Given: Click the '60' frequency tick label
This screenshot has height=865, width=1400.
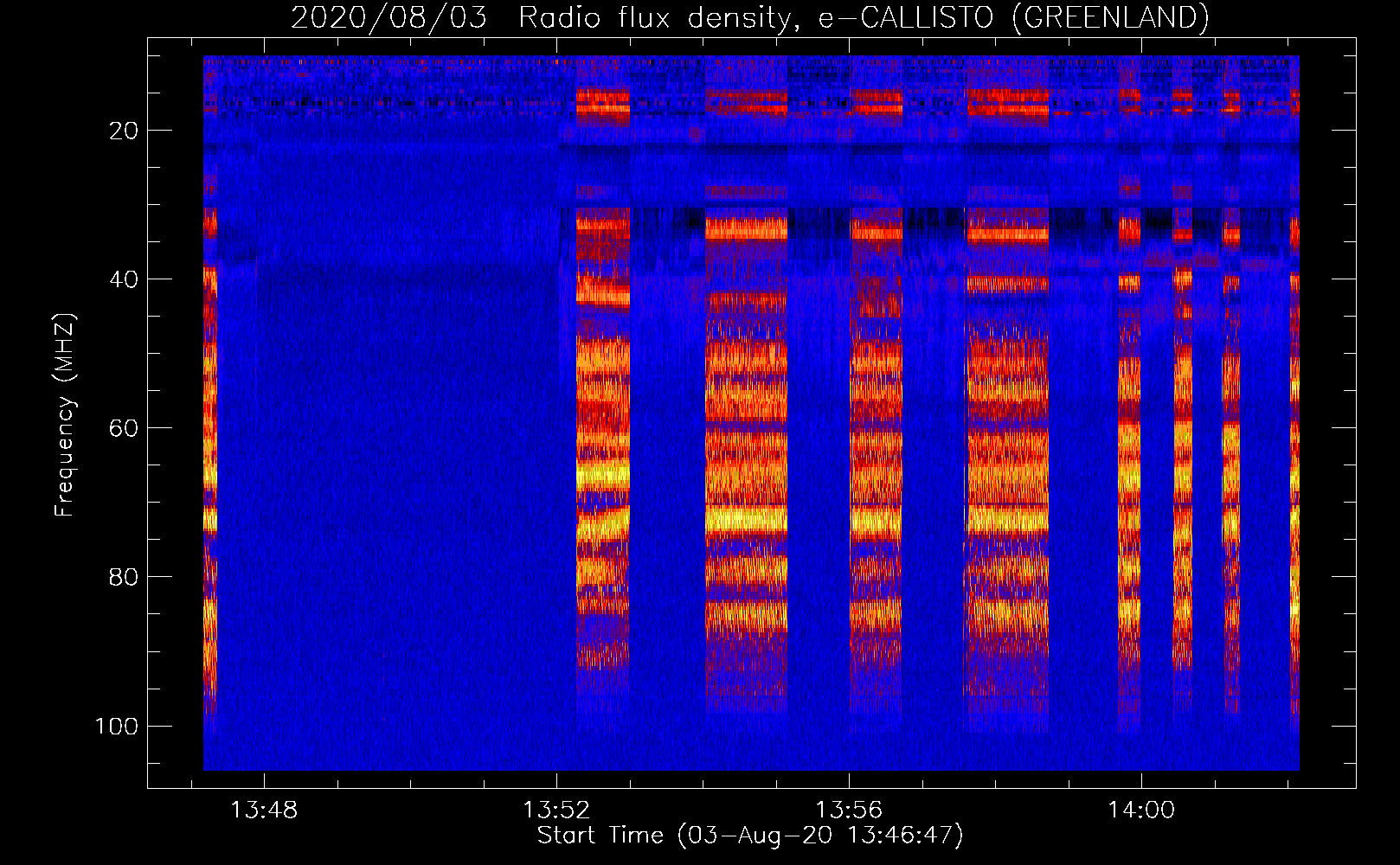Looking at the screenshot, I should pyautogui.click(x=125, y=428).
